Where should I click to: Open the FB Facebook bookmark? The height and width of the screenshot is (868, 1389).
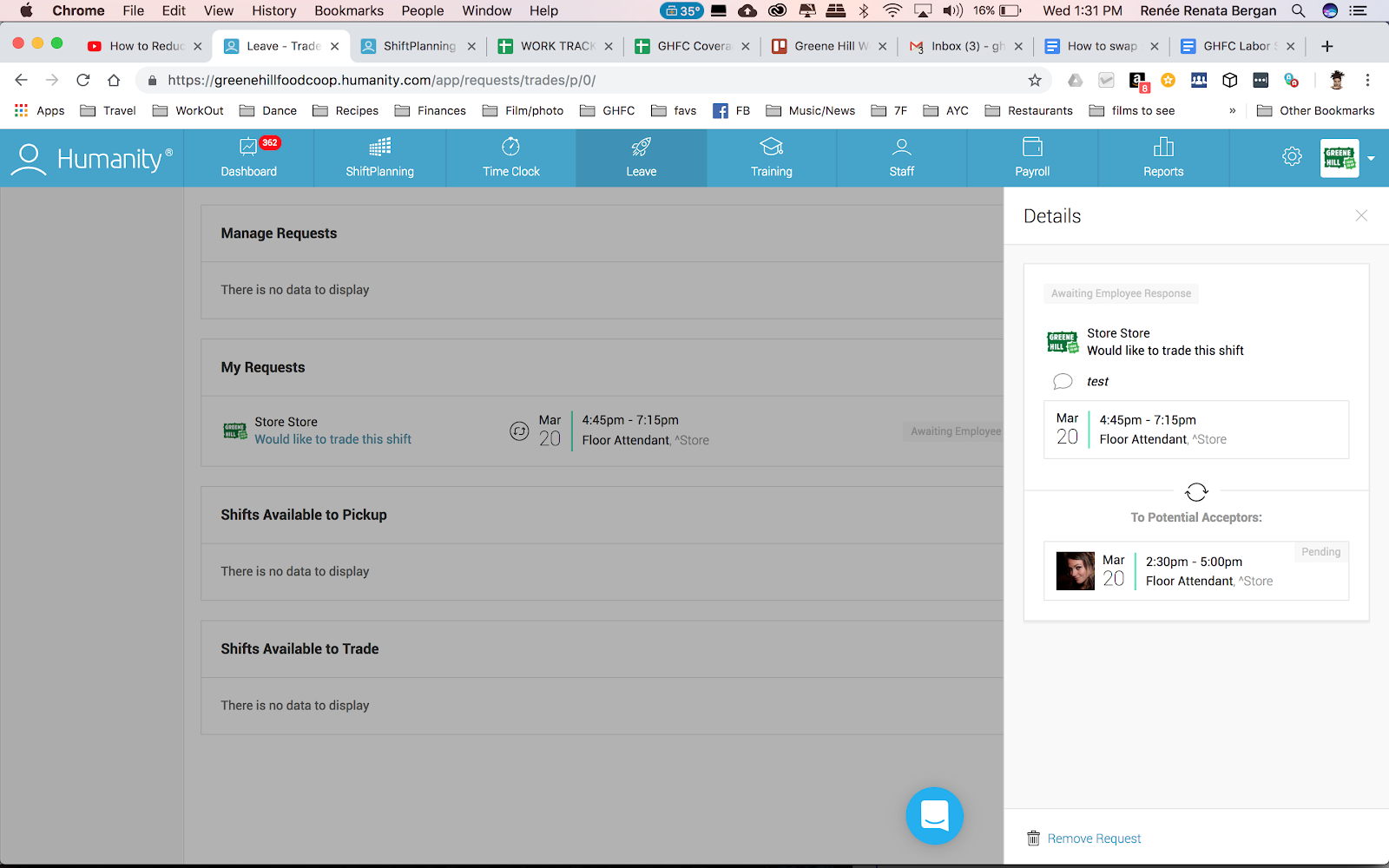732,110
